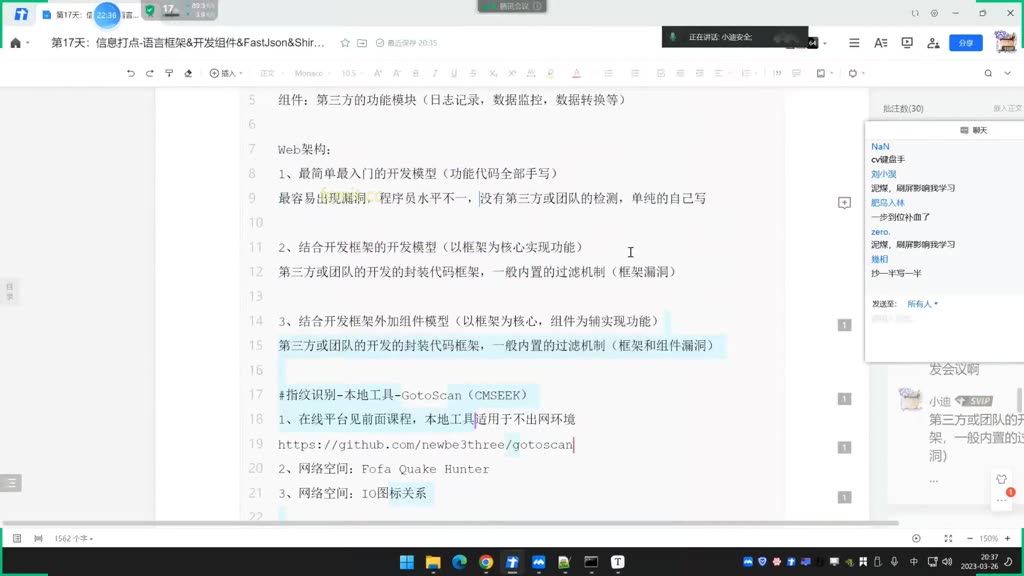Open Google Chrome from taskbar
This screenshot has height=576, width=1024.
486,562
